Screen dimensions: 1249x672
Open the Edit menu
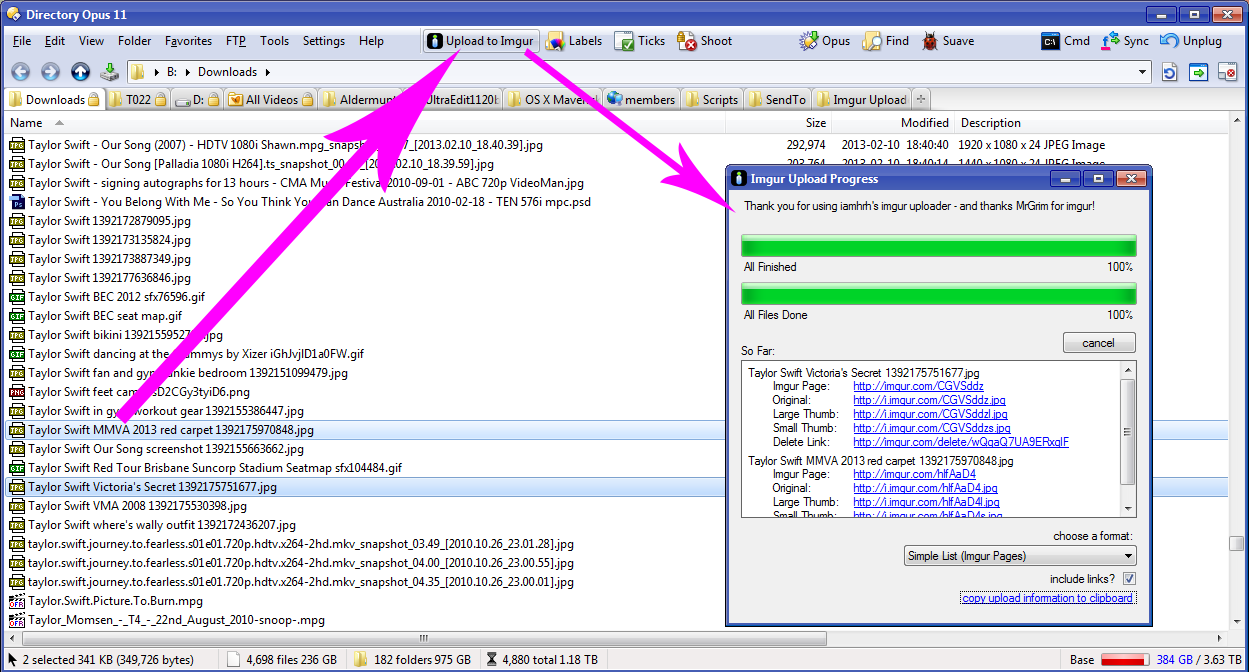55,41
